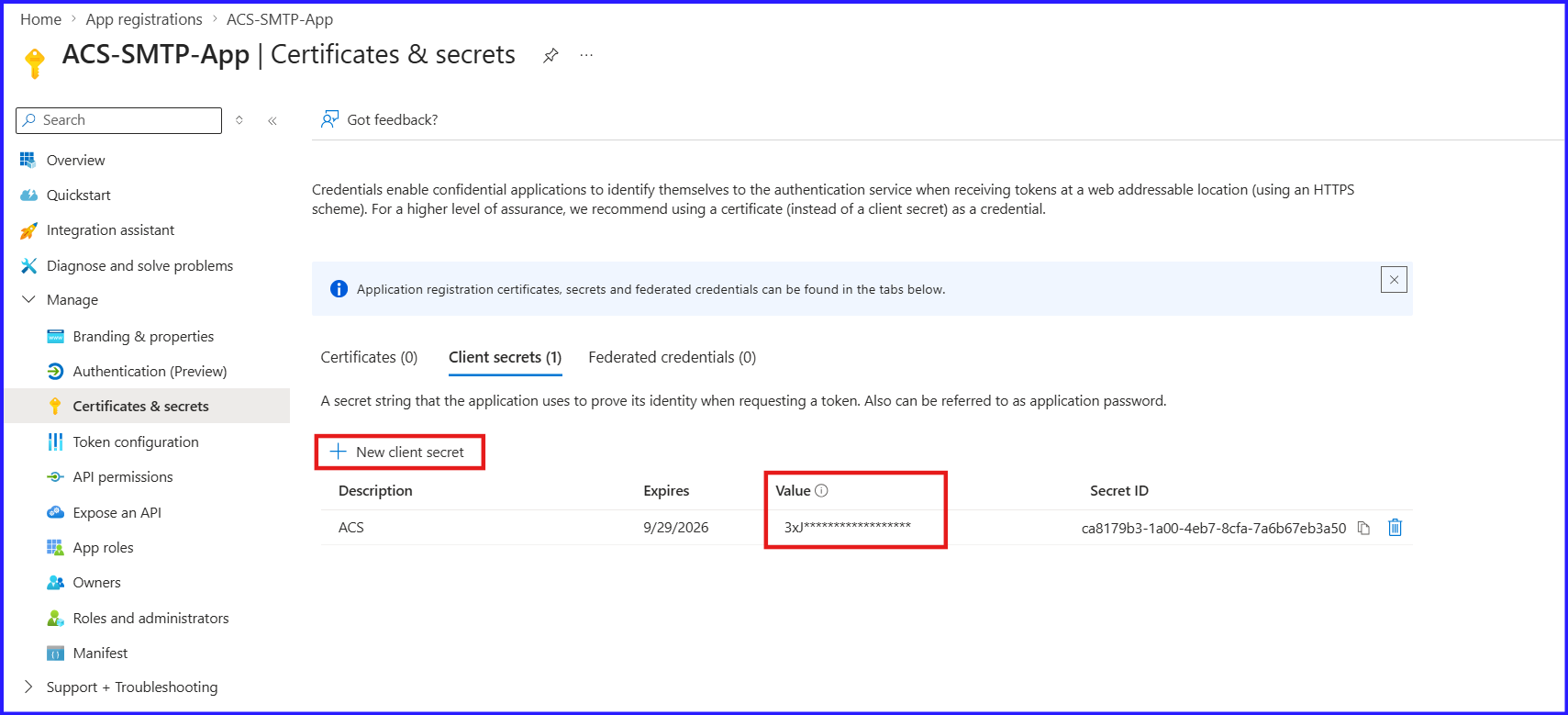Sort by Description column header

(x=375, y=491)
